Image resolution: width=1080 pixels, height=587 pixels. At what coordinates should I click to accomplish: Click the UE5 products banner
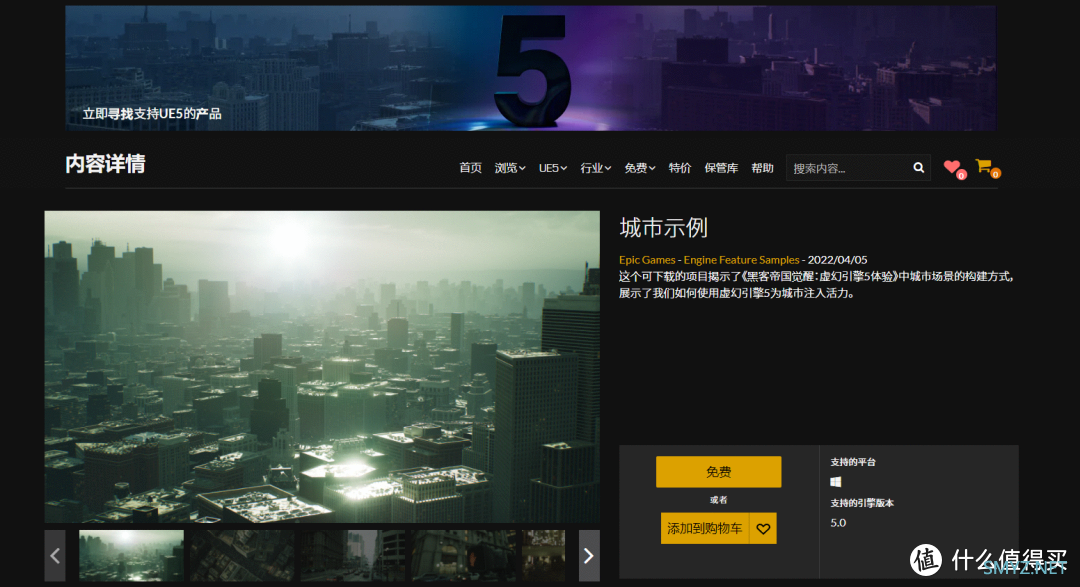tap(530, 68)
